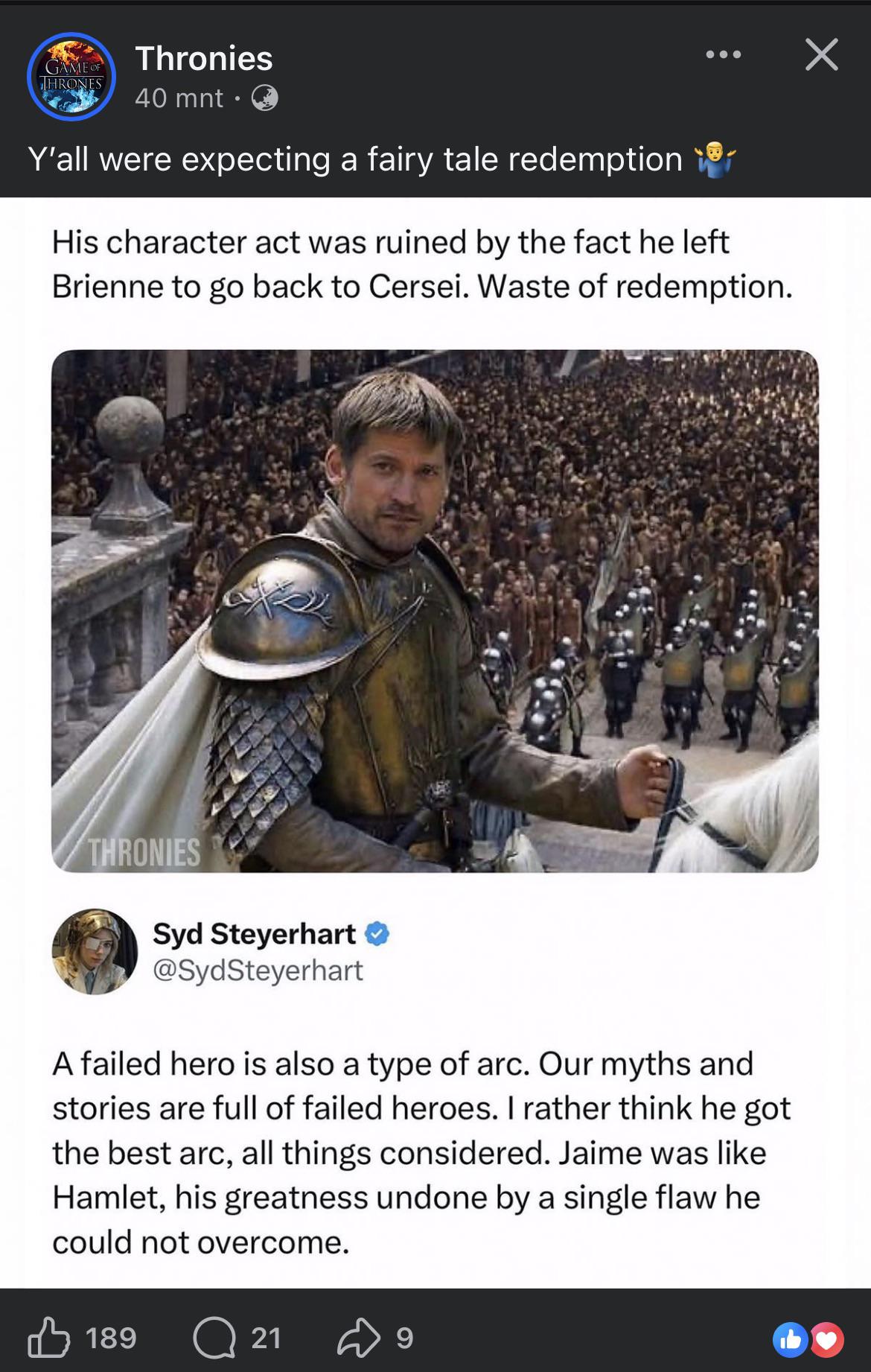The height and width of the screenshot is (1372, 871).
Task: Open the @SydSteyerhart handle
Action: [x=258, y=970]
